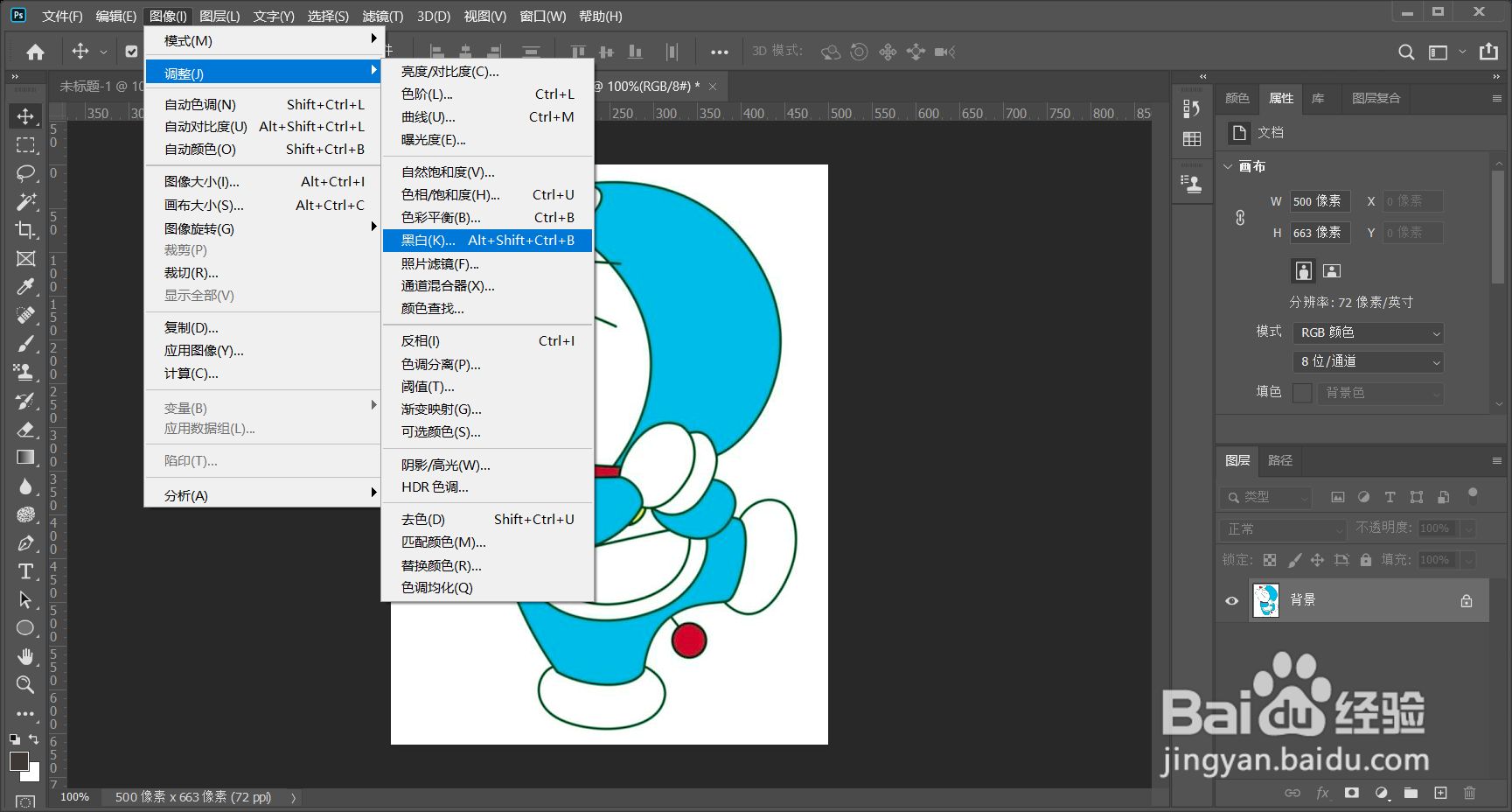Viewport: 1512px width, 812px height.
Task: Open the workspace switcher dropdown arrow
Action: 1462,52
